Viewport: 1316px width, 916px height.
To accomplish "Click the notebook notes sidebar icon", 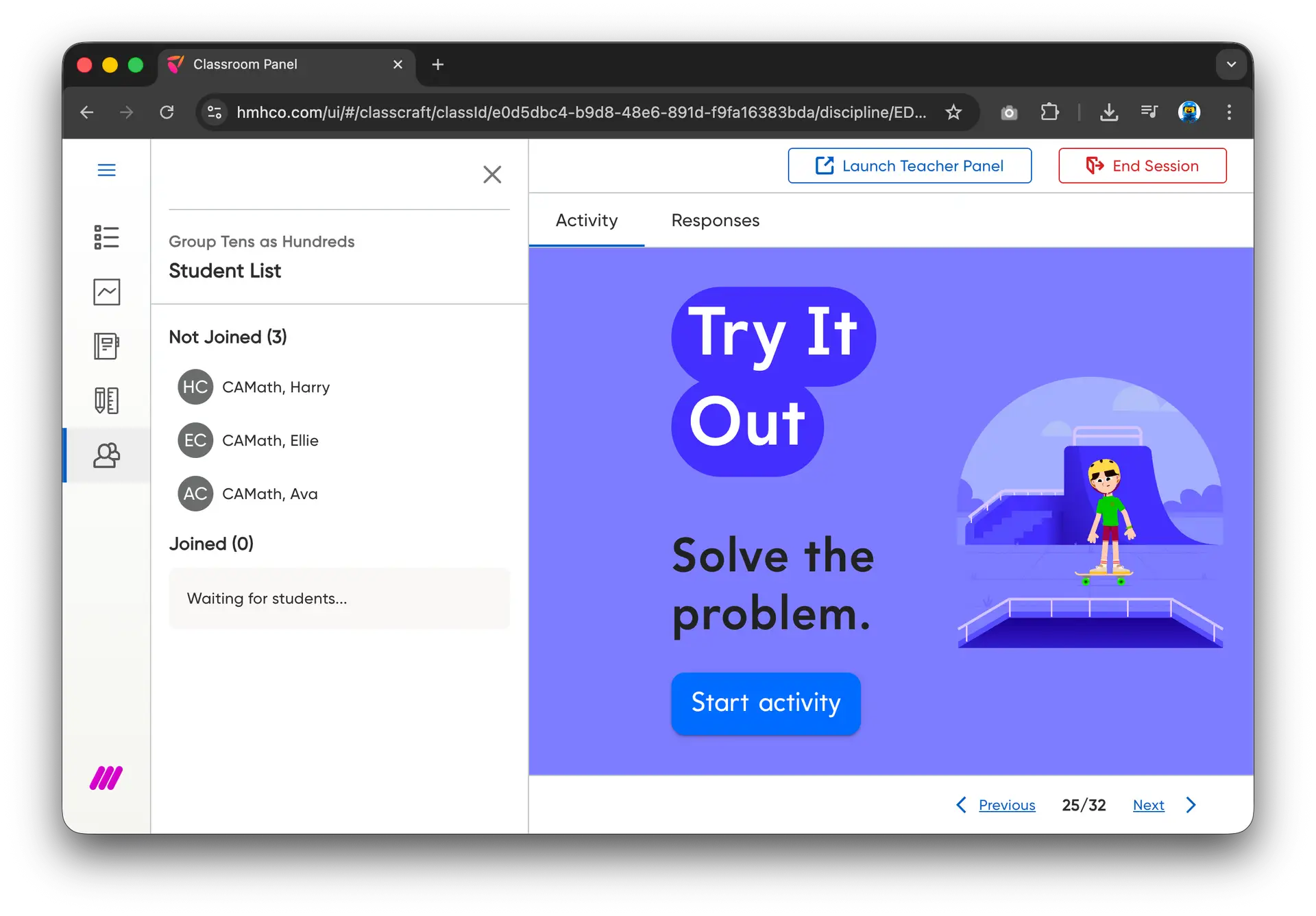I will (106, 346).
